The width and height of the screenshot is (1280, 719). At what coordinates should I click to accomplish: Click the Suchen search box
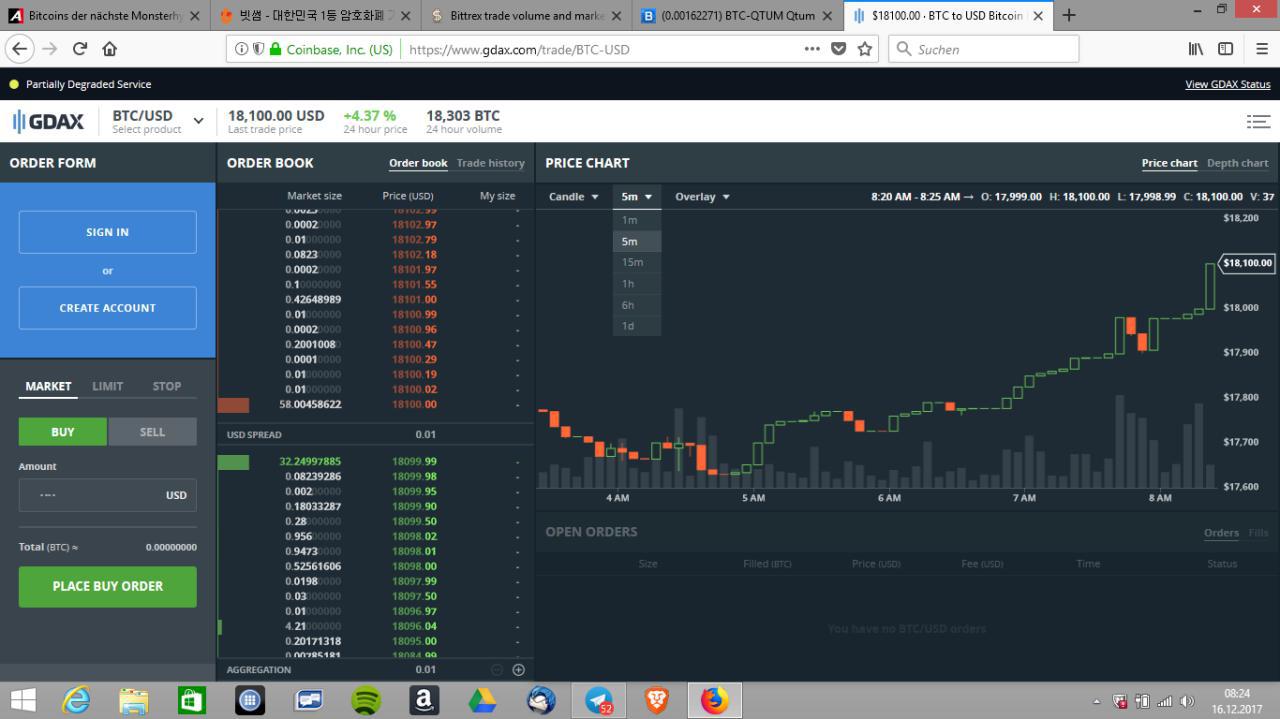984,49
